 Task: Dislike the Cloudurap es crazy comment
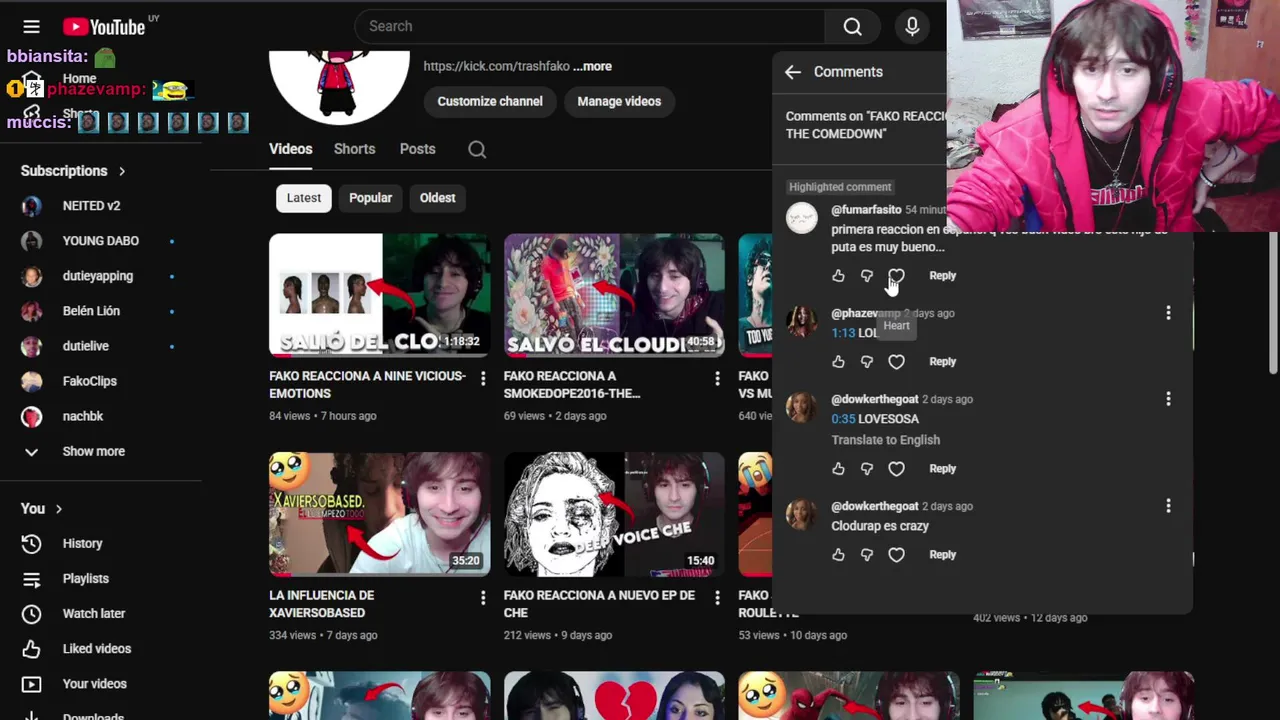point(867,555)
